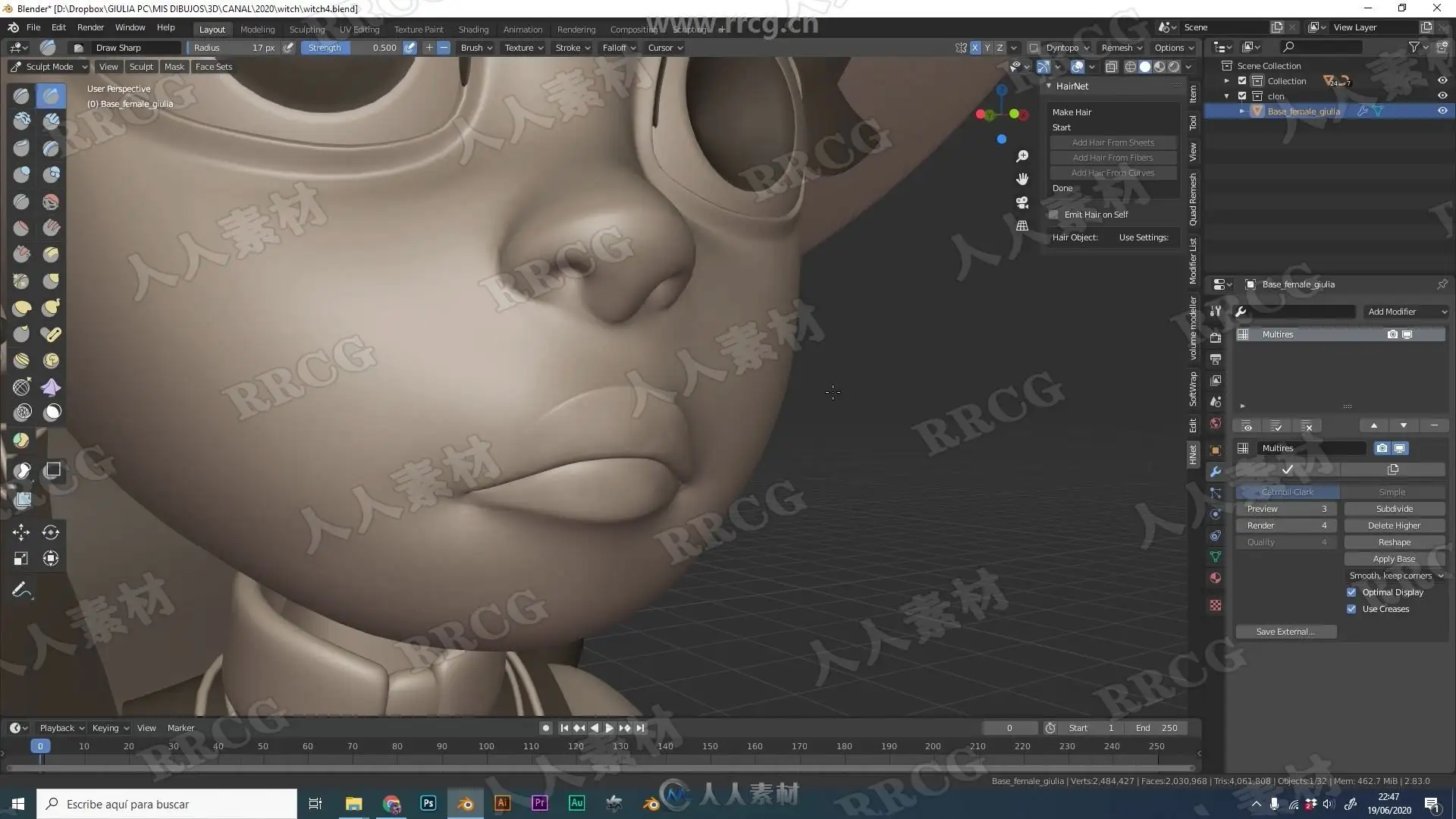Enable Emit Hair on Self checkbox
This screenshot has width=1456, height=819.
1054,215
